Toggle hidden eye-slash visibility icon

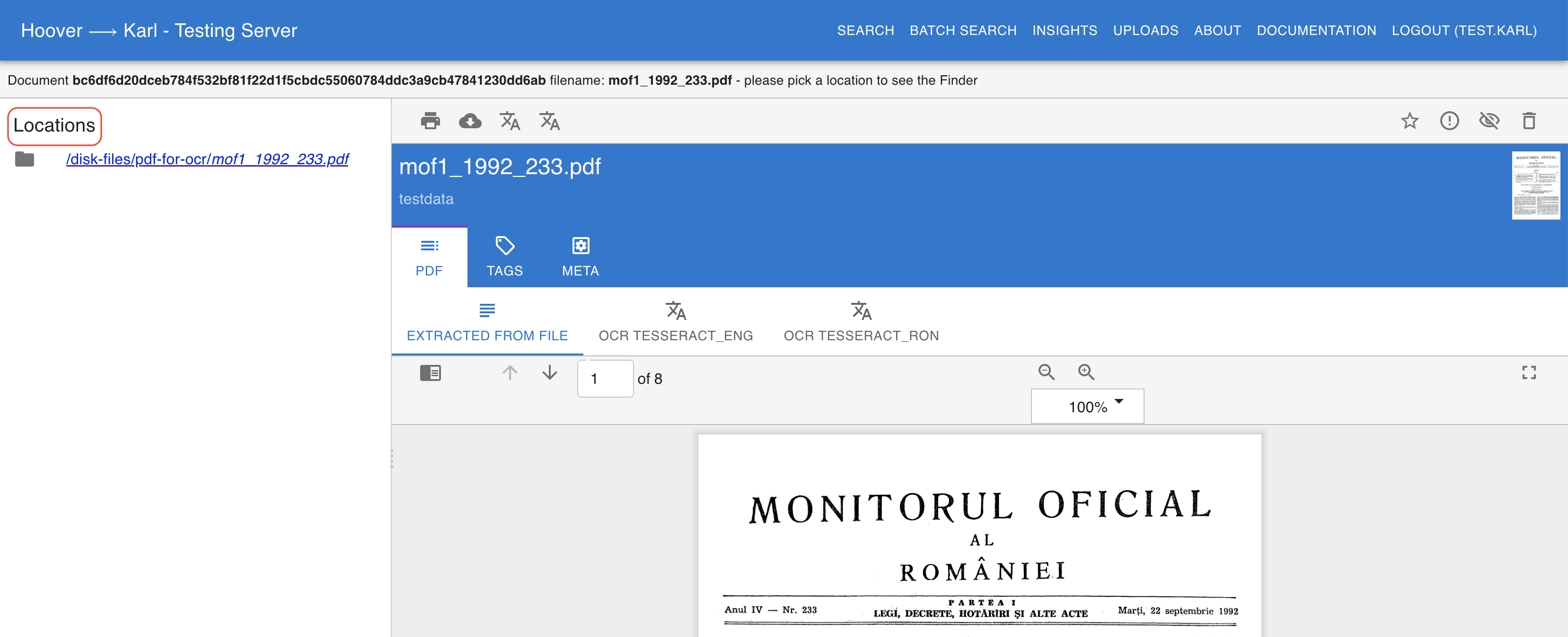(x=1489, y=121)
